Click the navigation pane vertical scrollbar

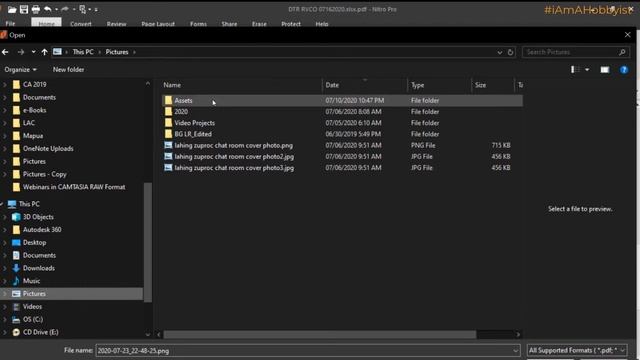148,243
